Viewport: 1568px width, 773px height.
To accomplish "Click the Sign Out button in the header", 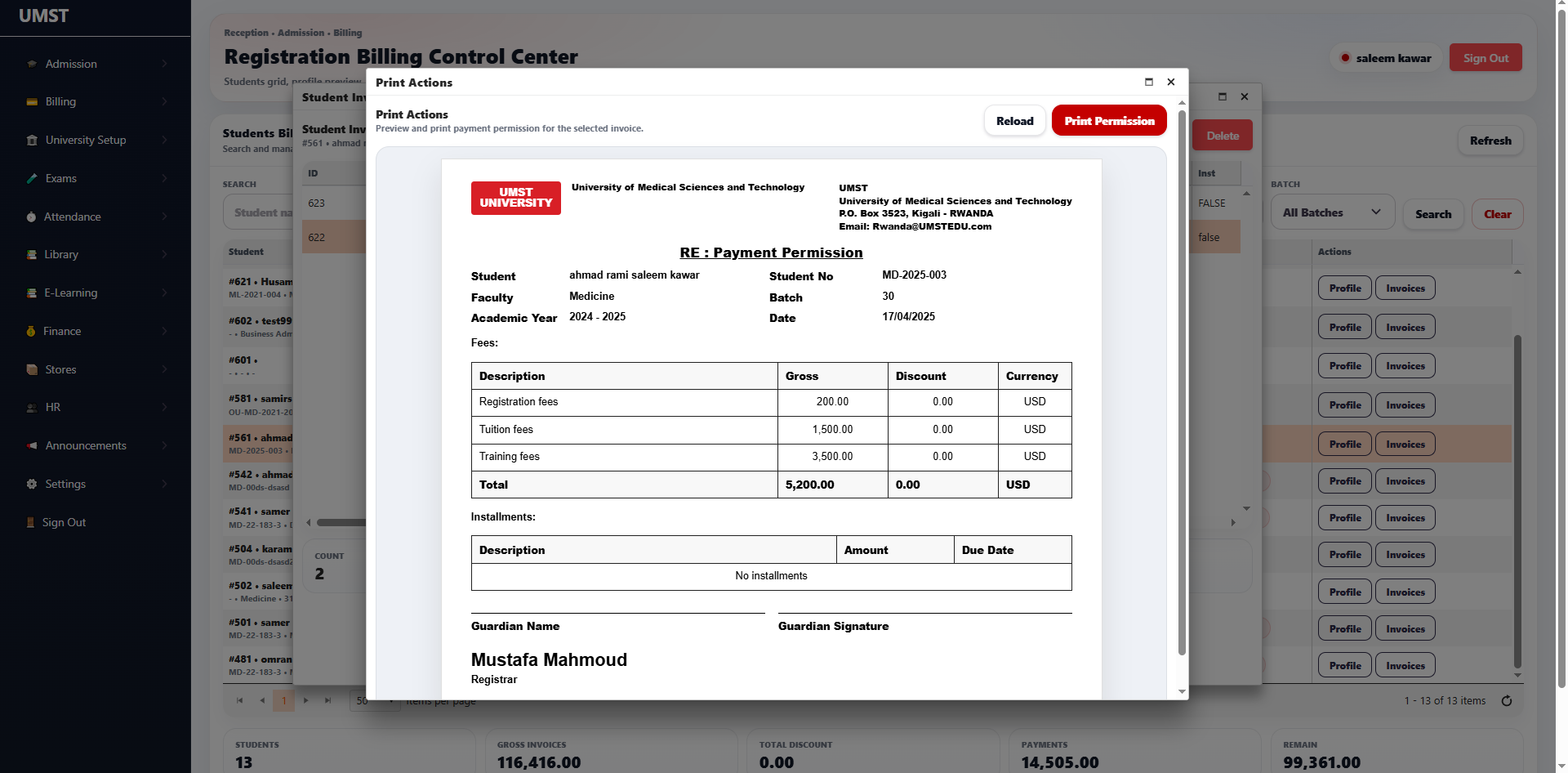I will click(1486, 58).
